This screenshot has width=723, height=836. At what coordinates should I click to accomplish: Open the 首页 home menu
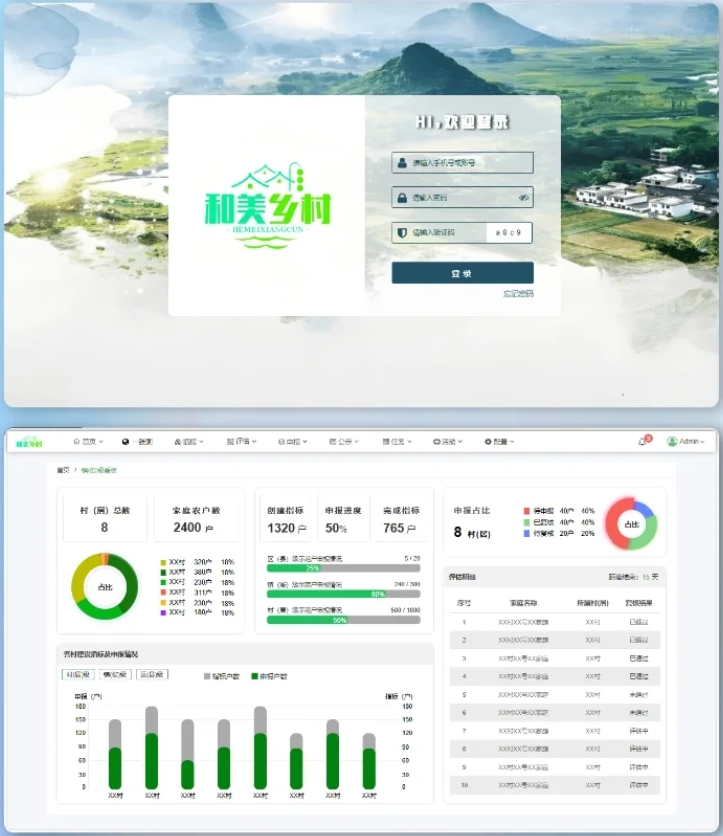coord(88,441)
